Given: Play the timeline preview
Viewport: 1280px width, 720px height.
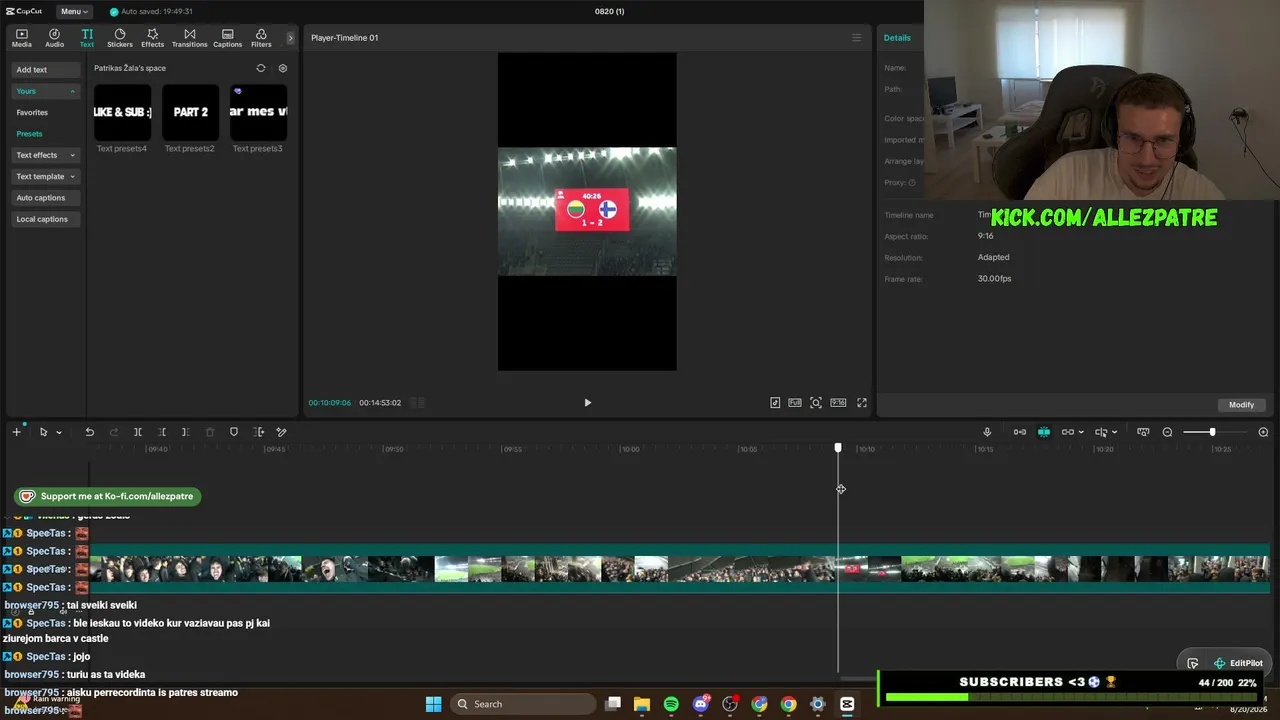Looking at the screenshot, I should 587,403.
